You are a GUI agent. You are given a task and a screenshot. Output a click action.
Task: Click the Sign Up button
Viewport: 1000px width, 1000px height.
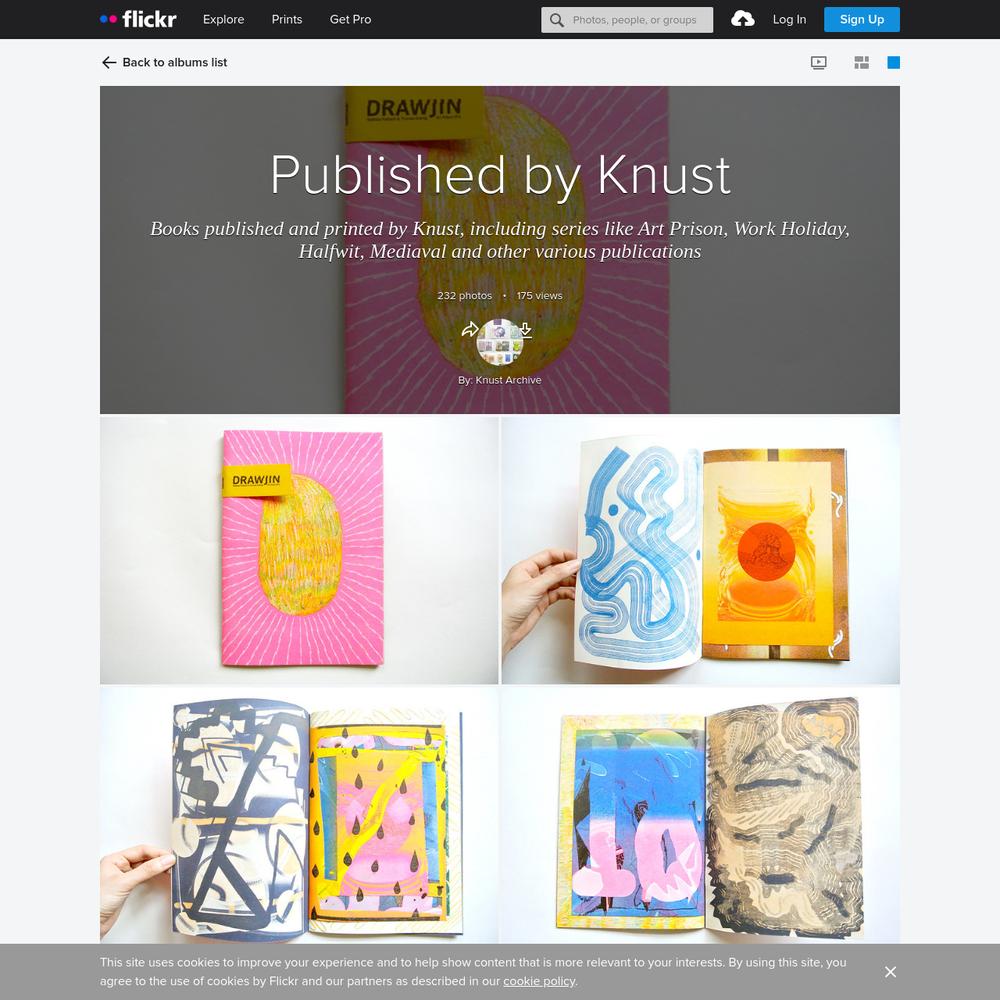click(x=862, y=19)
